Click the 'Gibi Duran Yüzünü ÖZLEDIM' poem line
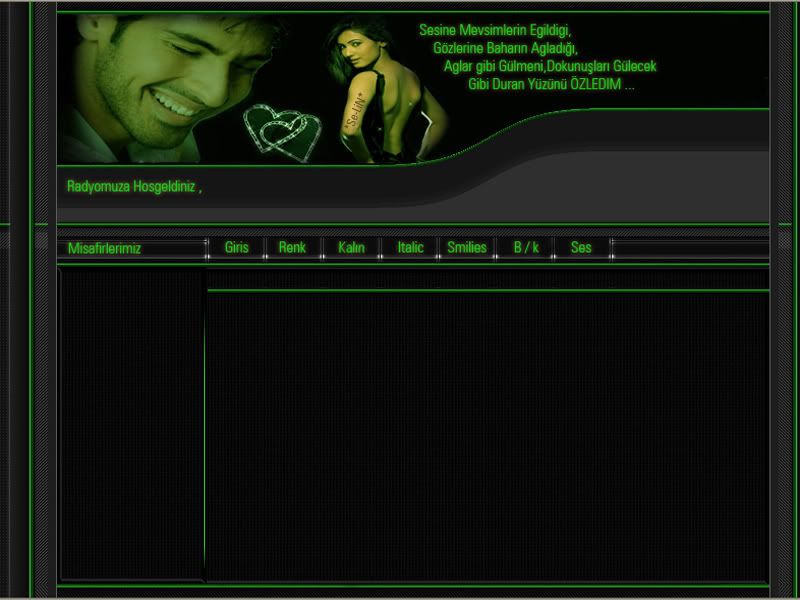 click(551, 85)
